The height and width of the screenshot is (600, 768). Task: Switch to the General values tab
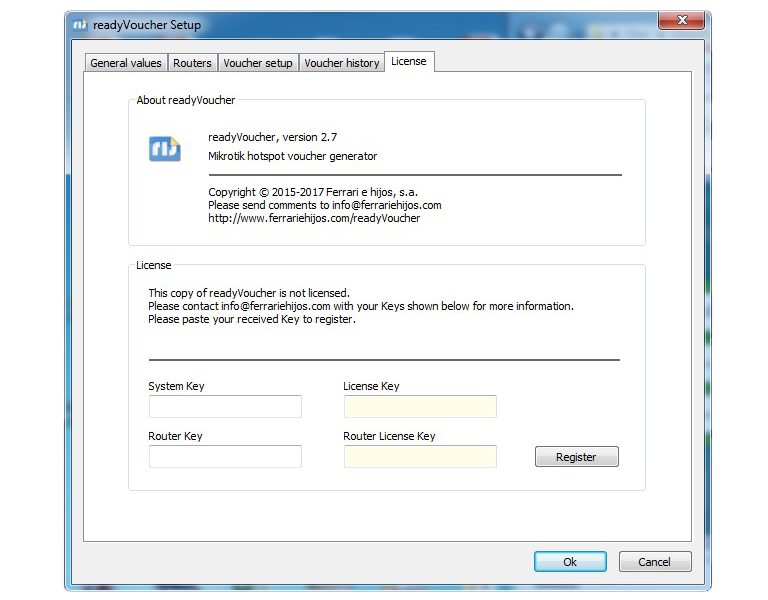pyautogui.click(x=125, y=63)
